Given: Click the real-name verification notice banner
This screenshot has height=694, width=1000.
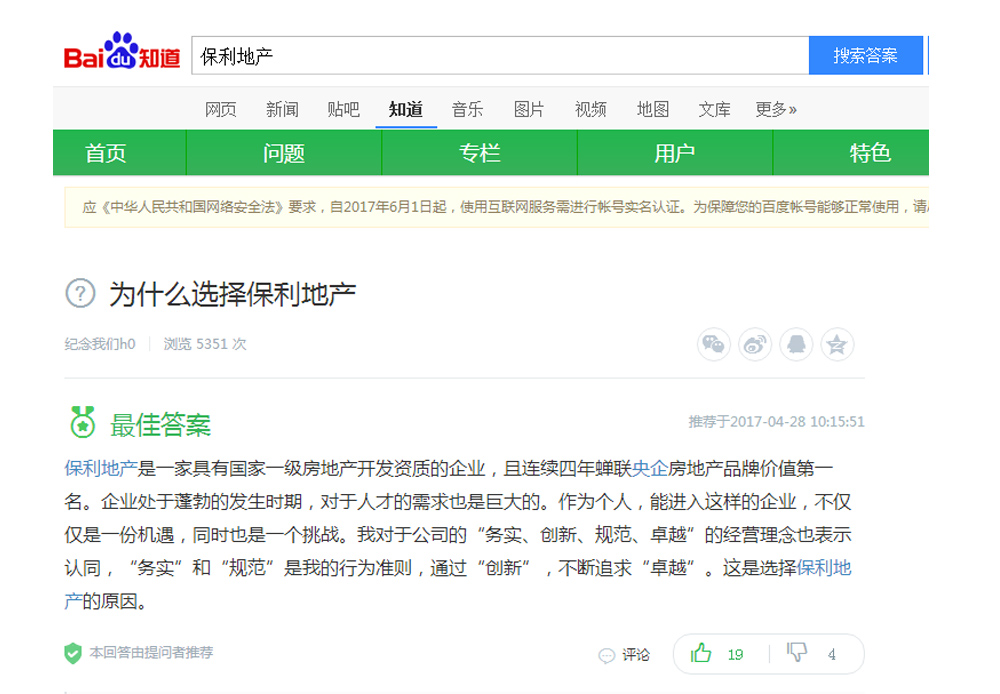Looking at the screenshot, I should (497, 207).
